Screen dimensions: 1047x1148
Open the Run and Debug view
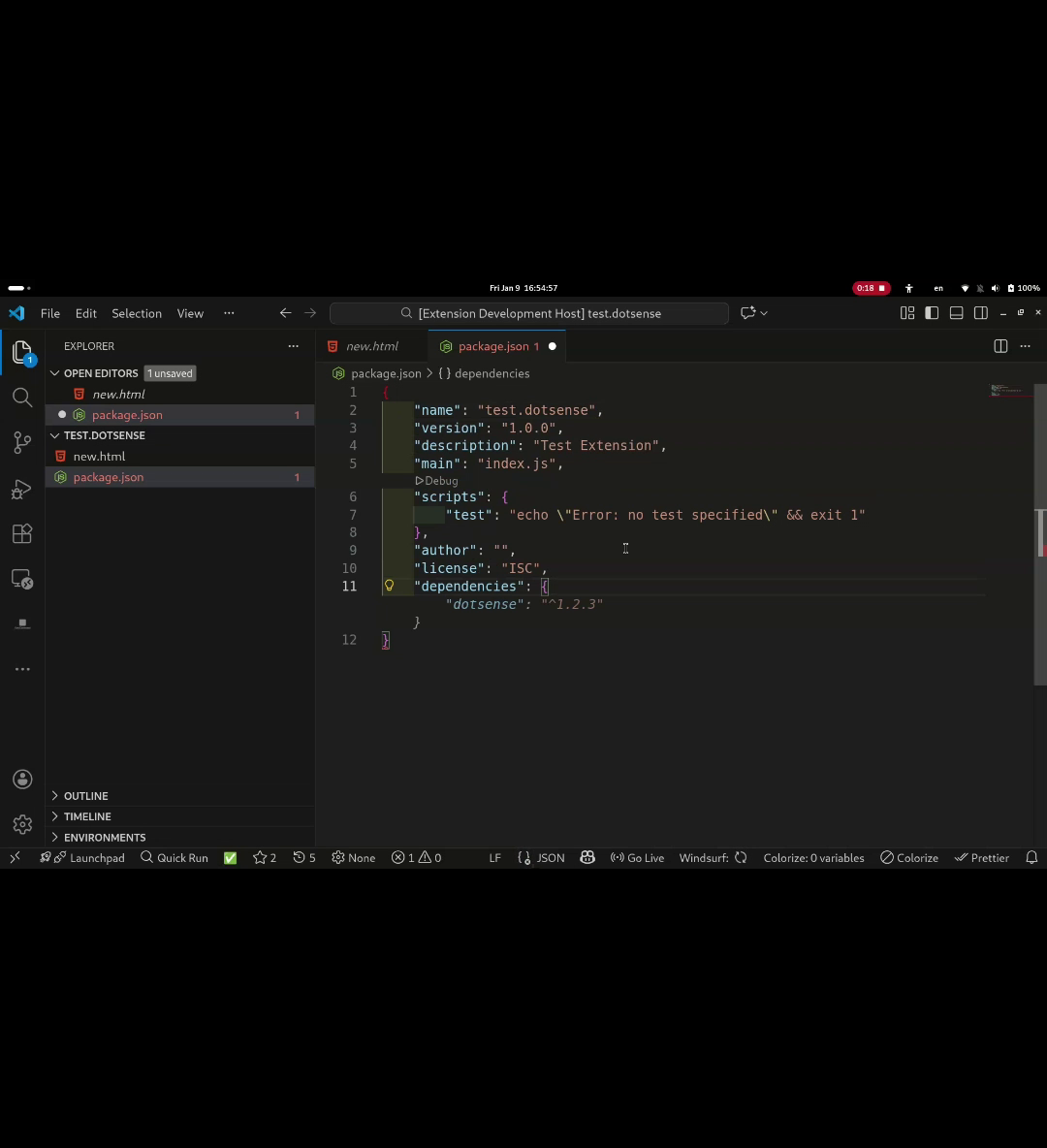tap(21, 489)
